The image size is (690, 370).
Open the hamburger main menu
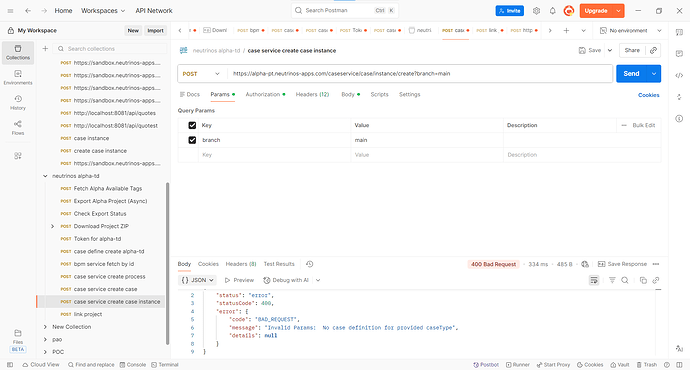[x=11, y=11]
